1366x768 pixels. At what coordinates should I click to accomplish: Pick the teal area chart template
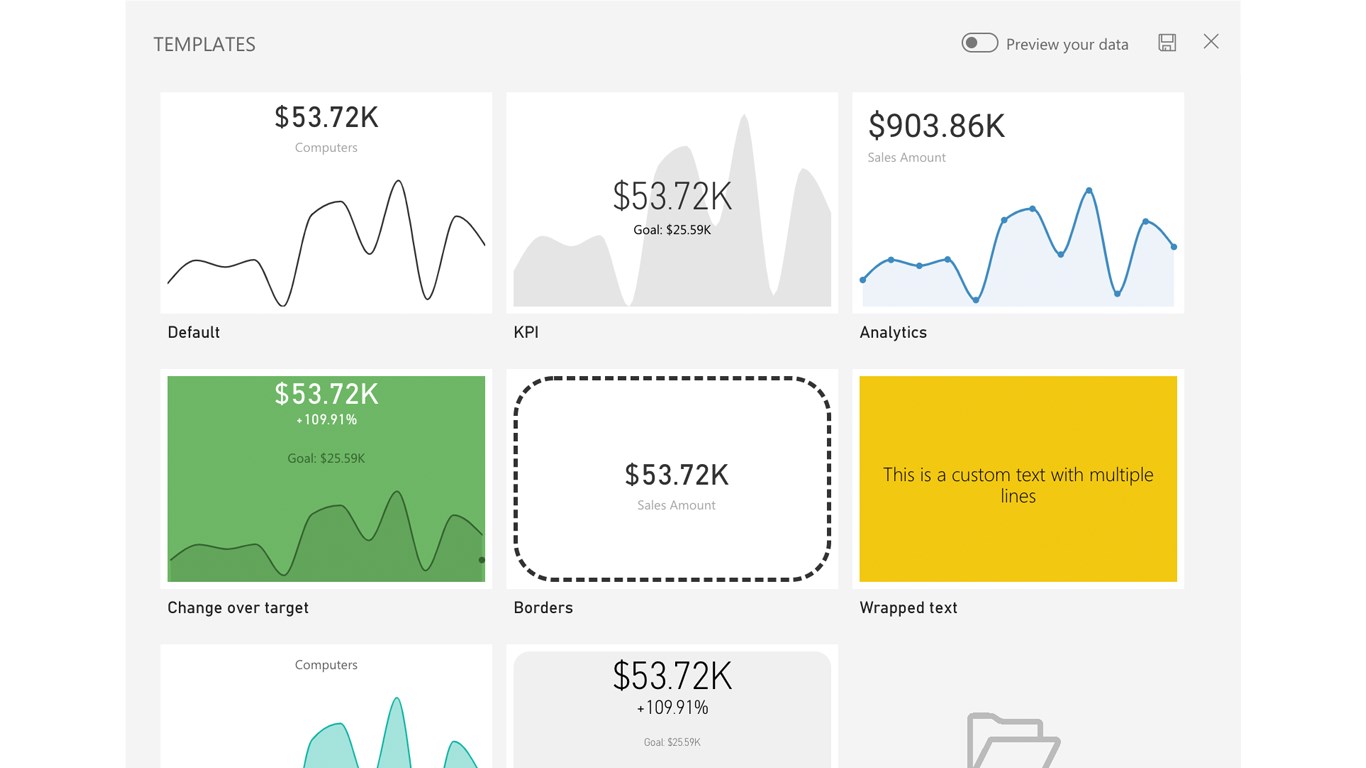click(326, 706)
